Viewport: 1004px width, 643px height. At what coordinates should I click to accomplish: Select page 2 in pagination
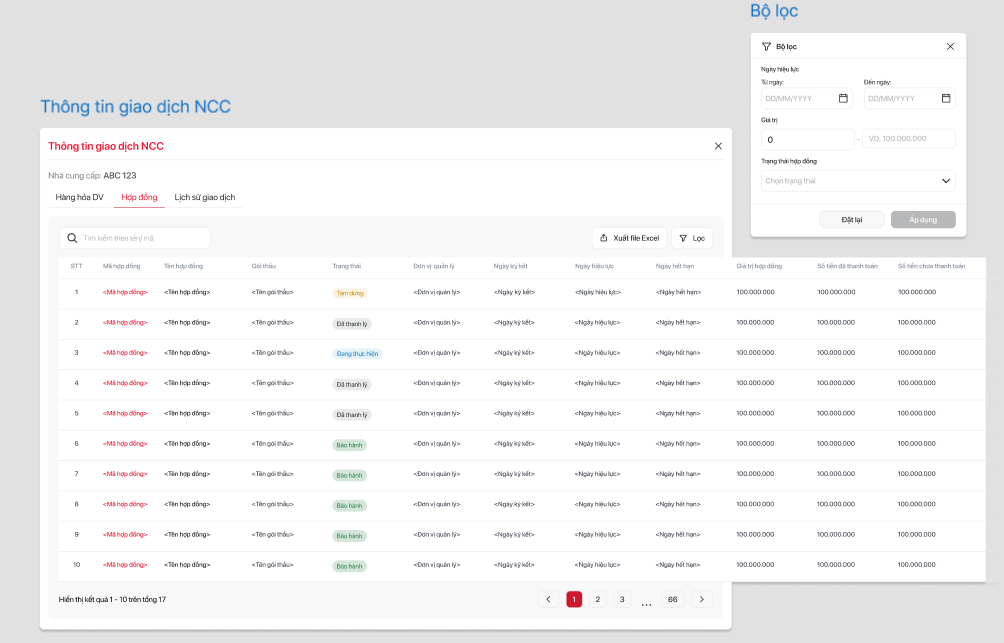click(598, 599)
